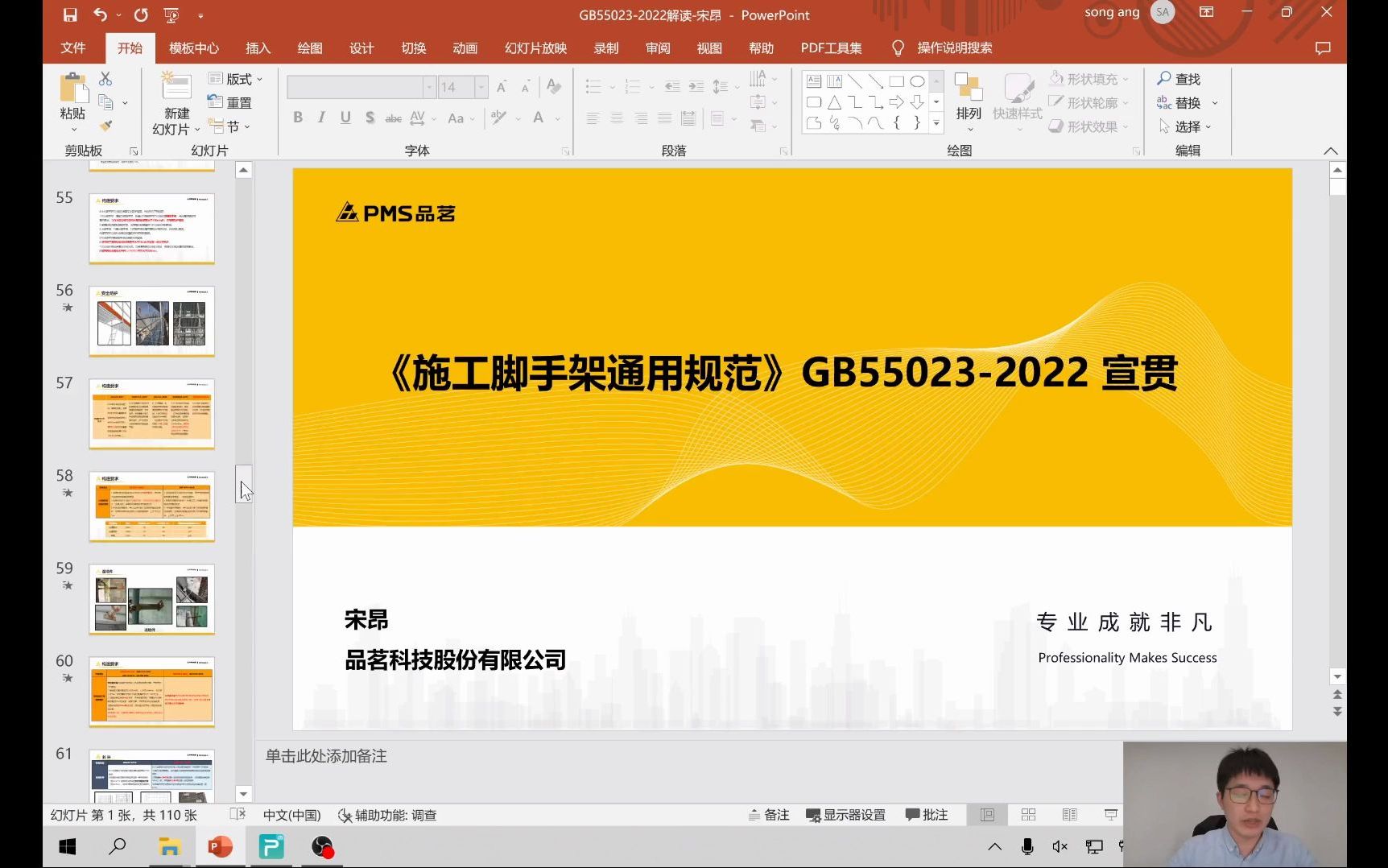
Task: Decrease font size with smaller A icon
Action: (525, 86)
